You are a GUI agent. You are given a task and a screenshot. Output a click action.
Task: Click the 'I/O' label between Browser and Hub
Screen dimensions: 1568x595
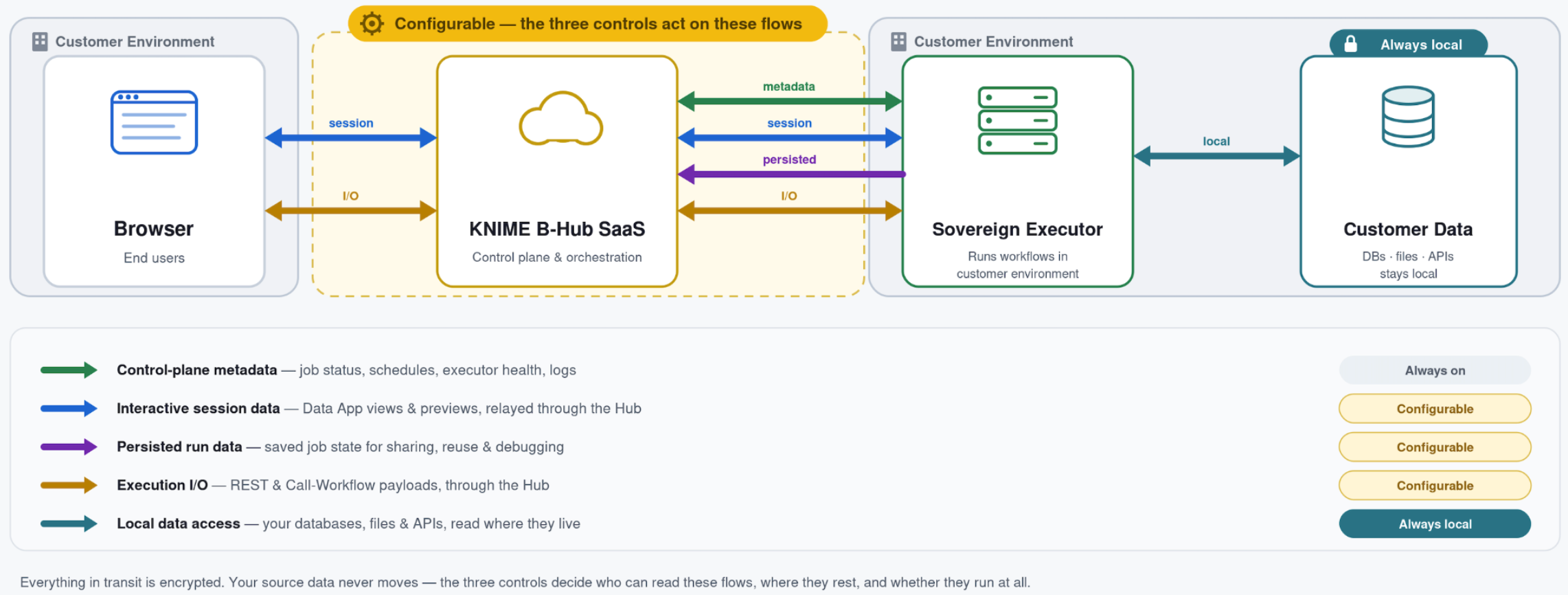(x=350, y=196)
